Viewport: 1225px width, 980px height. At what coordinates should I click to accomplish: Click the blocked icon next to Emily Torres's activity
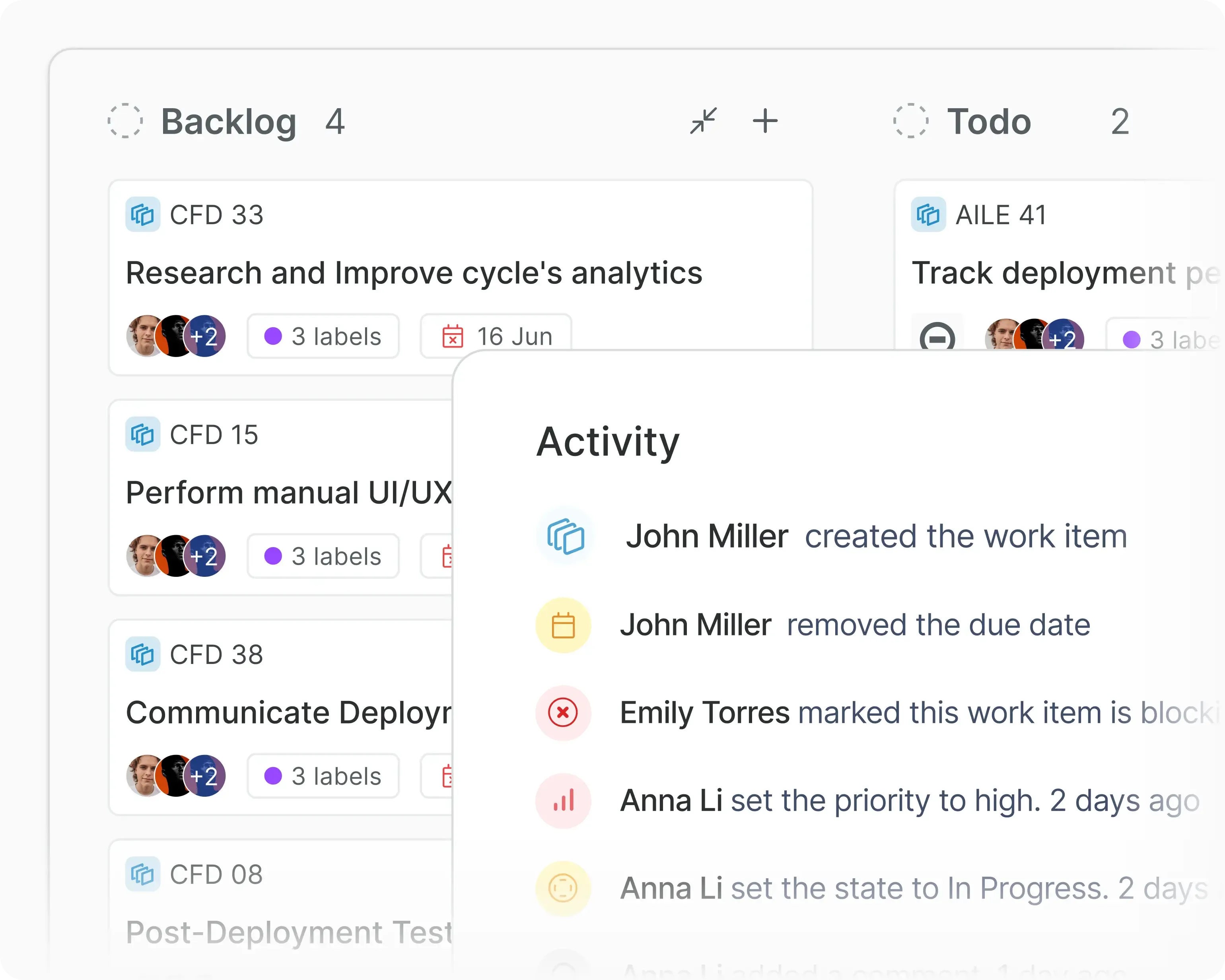click(x=563, y=713)
